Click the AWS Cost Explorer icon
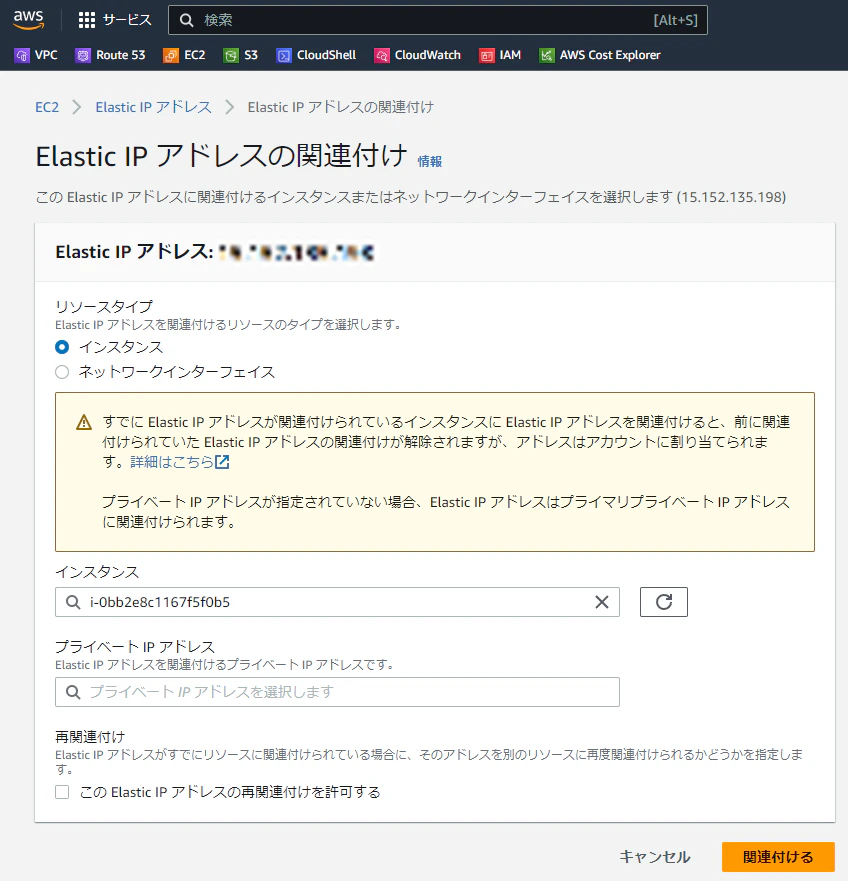Screen dimensions: 848x881 point(547,55)
